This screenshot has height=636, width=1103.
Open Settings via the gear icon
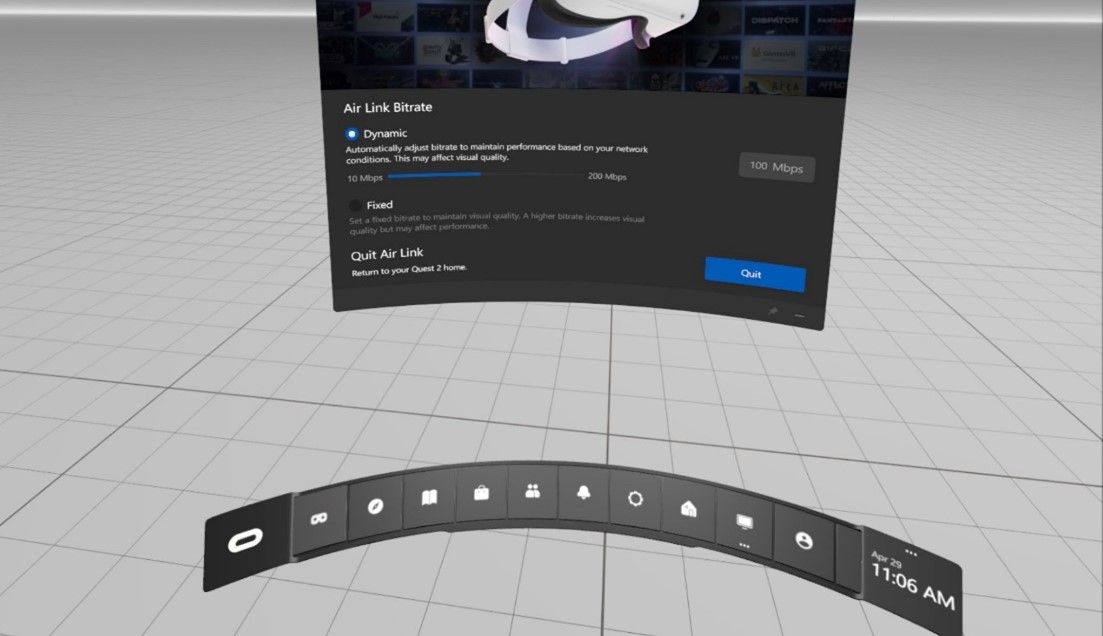click(635, 498)
